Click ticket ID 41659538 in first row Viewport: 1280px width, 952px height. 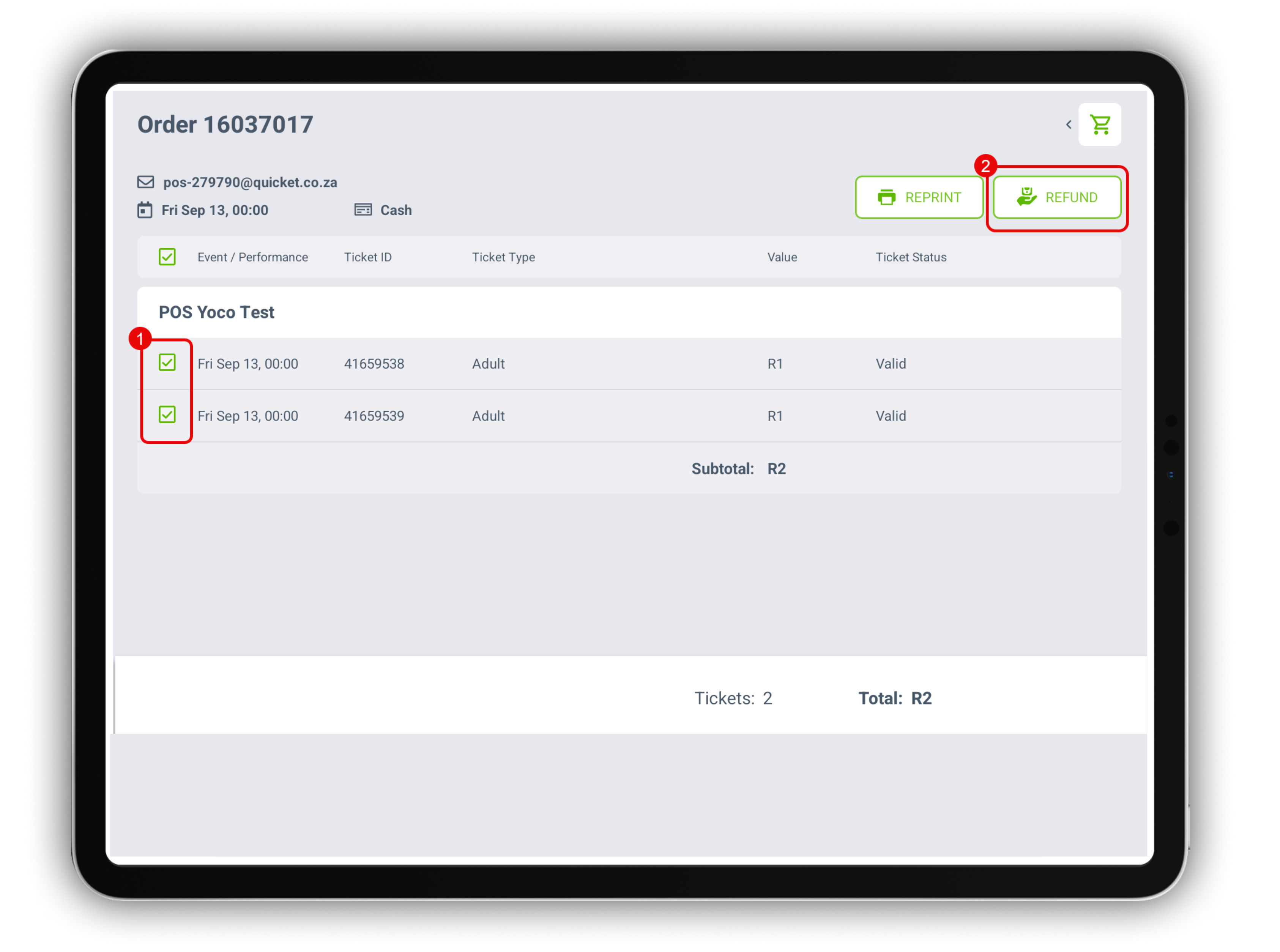point(374,364)
